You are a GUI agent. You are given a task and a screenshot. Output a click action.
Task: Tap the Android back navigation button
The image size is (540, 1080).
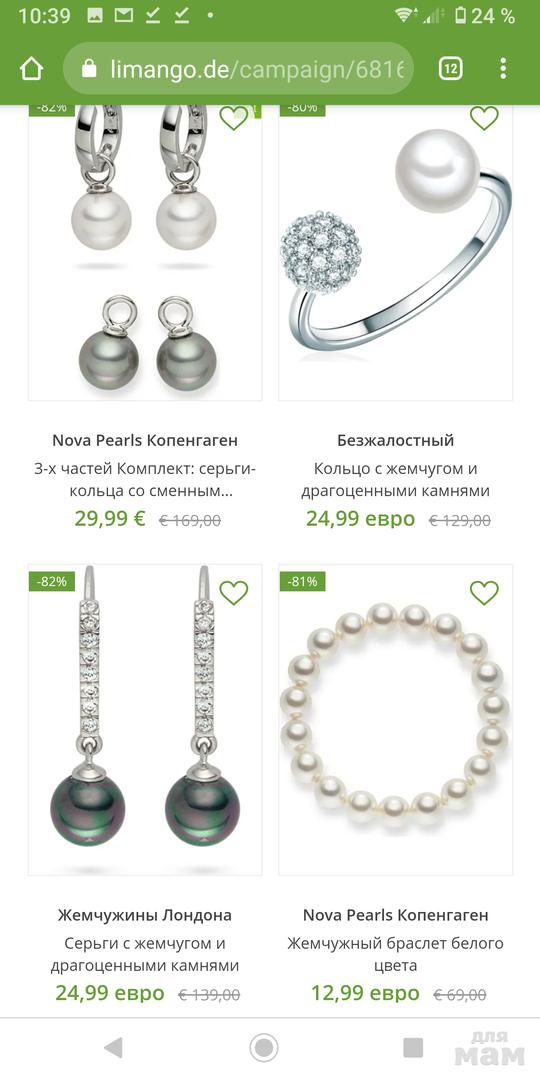tap(113, 1048)
